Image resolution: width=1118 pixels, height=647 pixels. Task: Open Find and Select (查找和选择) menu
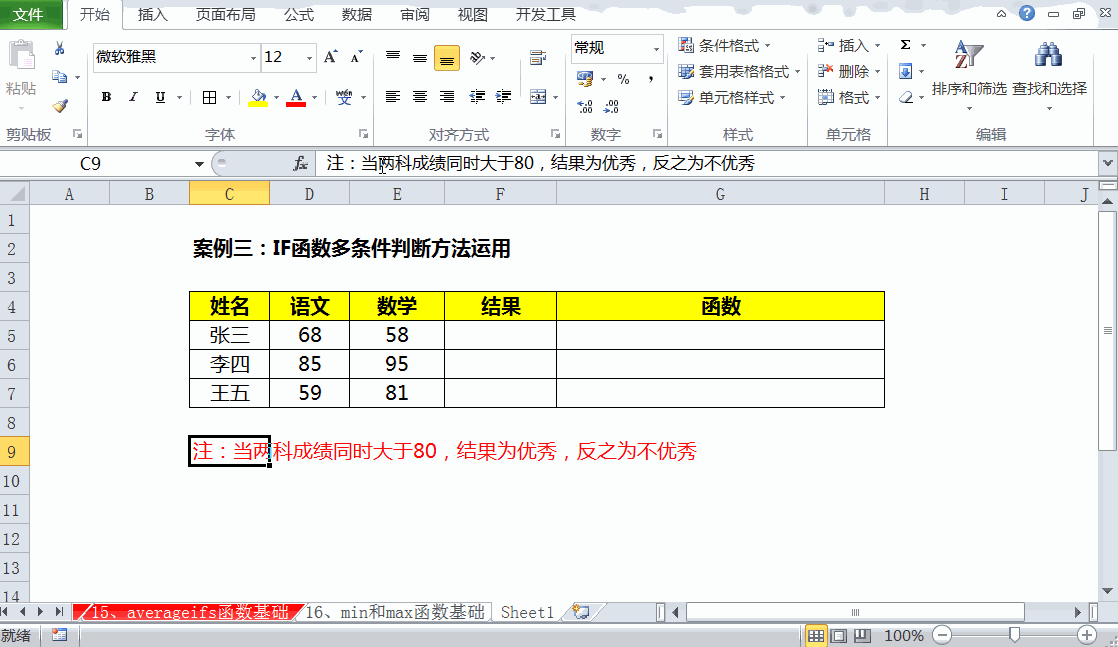pyautogui.click(x=1050, y=76)
